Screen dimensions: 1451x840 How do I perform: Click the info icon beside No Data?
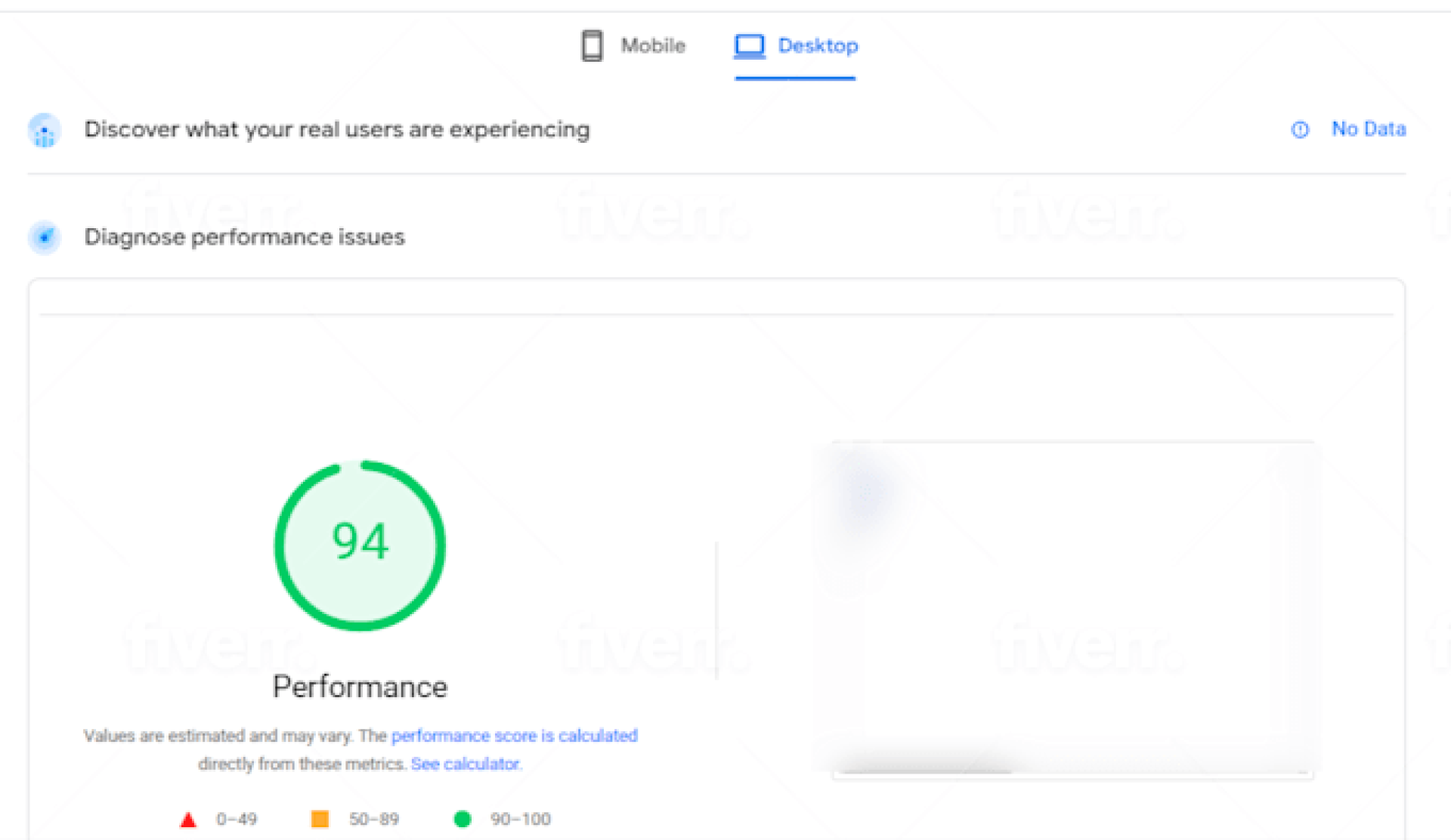click(1300, 130)
